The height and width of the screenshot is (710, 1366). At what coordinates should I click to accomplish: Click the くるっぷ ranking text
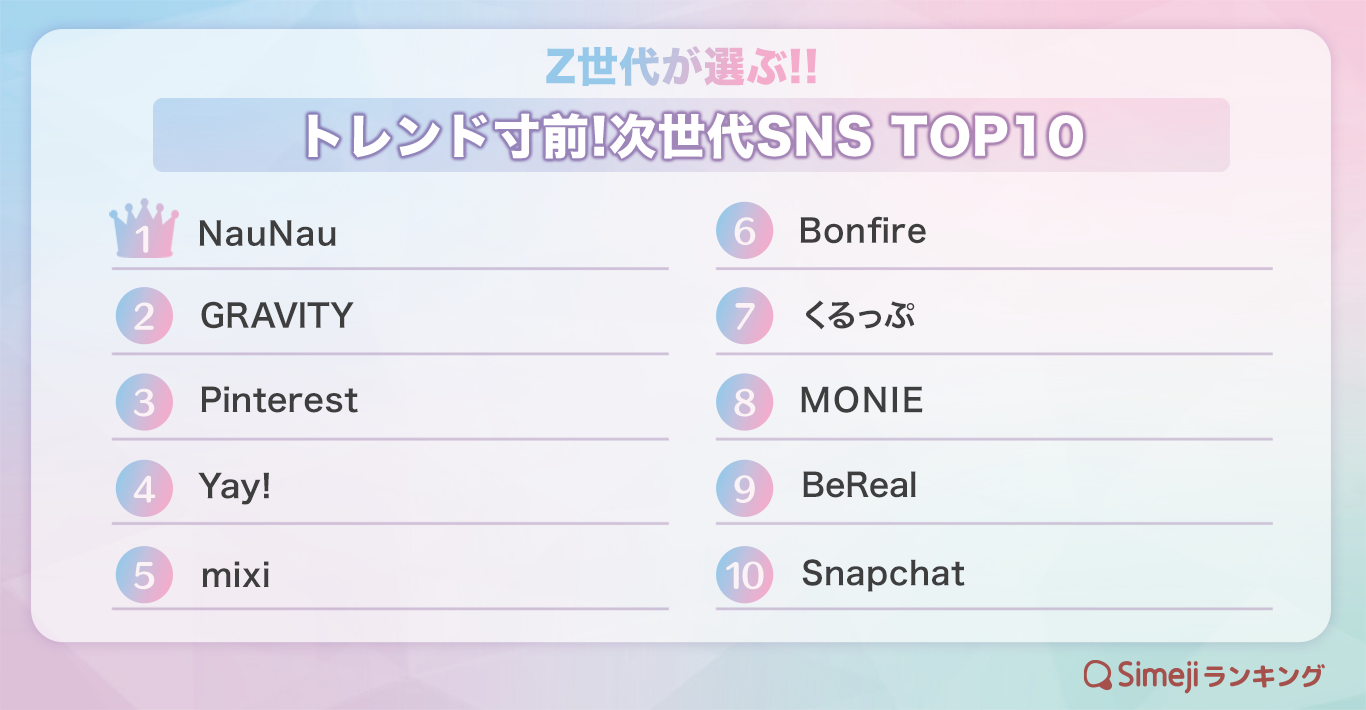pyautogui.click(x=858, y=317)
